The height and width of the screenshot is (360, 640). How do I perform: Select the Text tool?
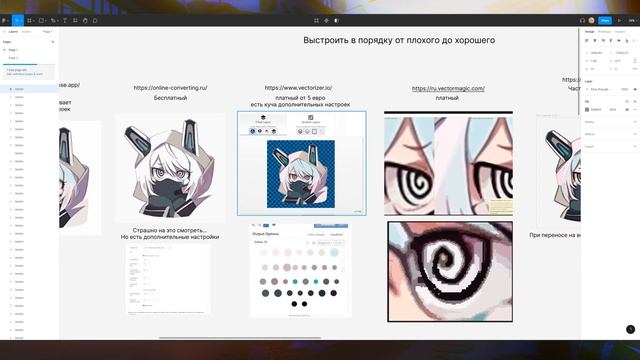click(64, 20)
